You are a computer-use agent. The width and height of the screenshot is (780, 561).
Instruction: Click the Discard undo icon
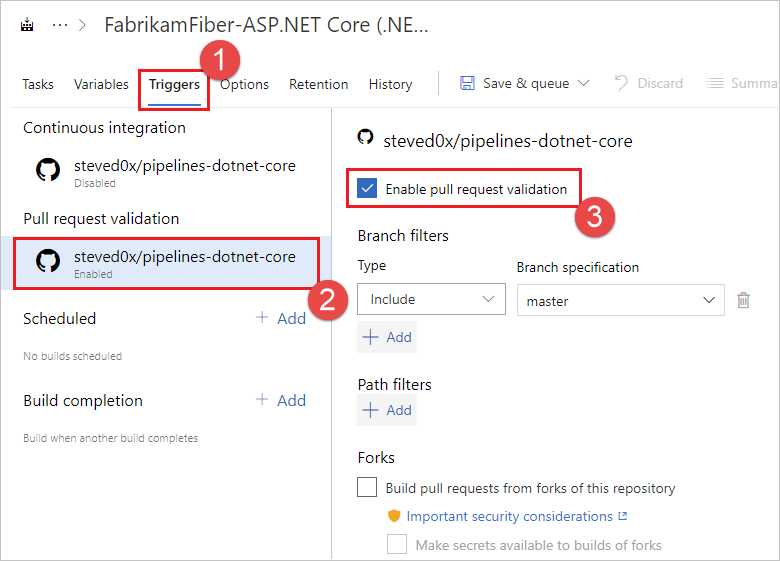click(621, 84)
